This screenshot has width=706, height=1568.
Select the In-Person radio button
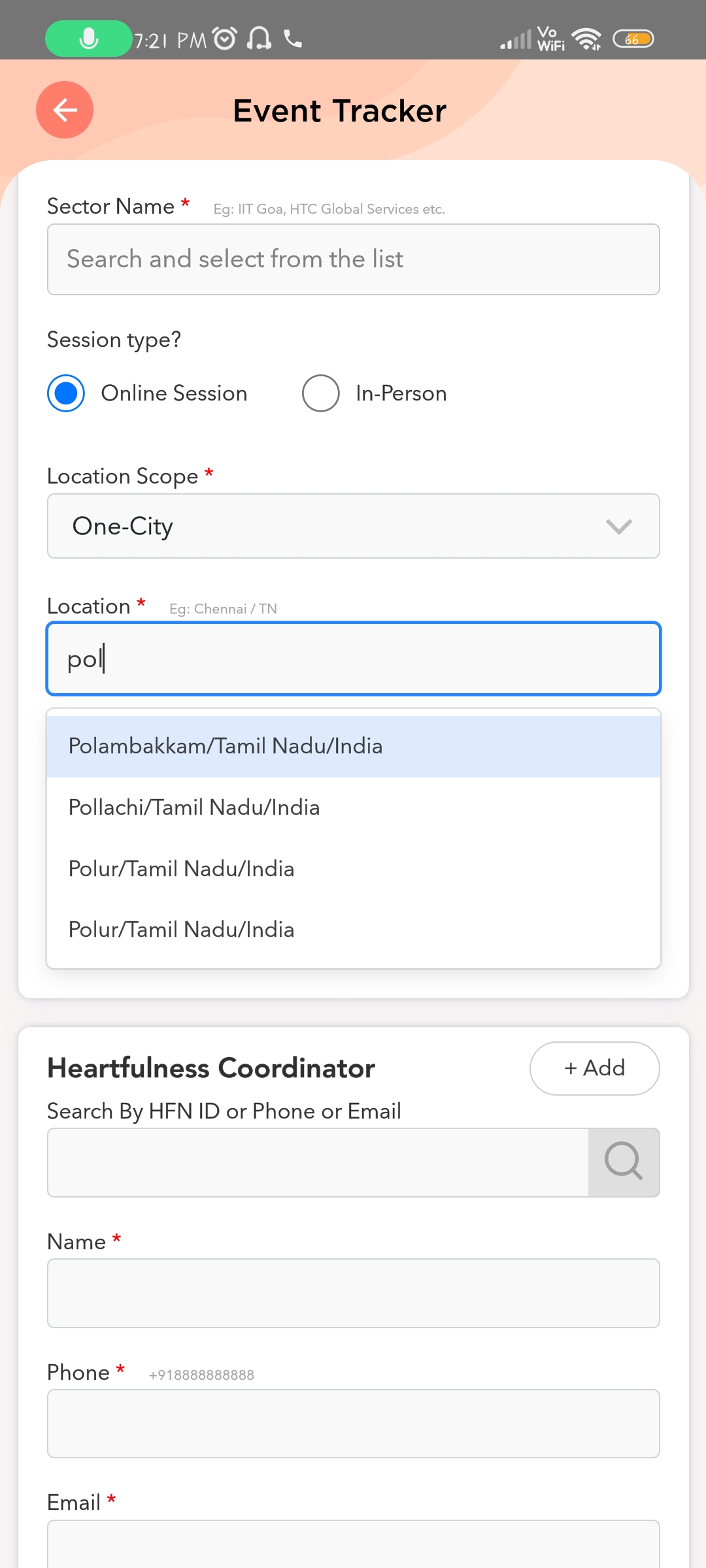click(x=320, y=393)
